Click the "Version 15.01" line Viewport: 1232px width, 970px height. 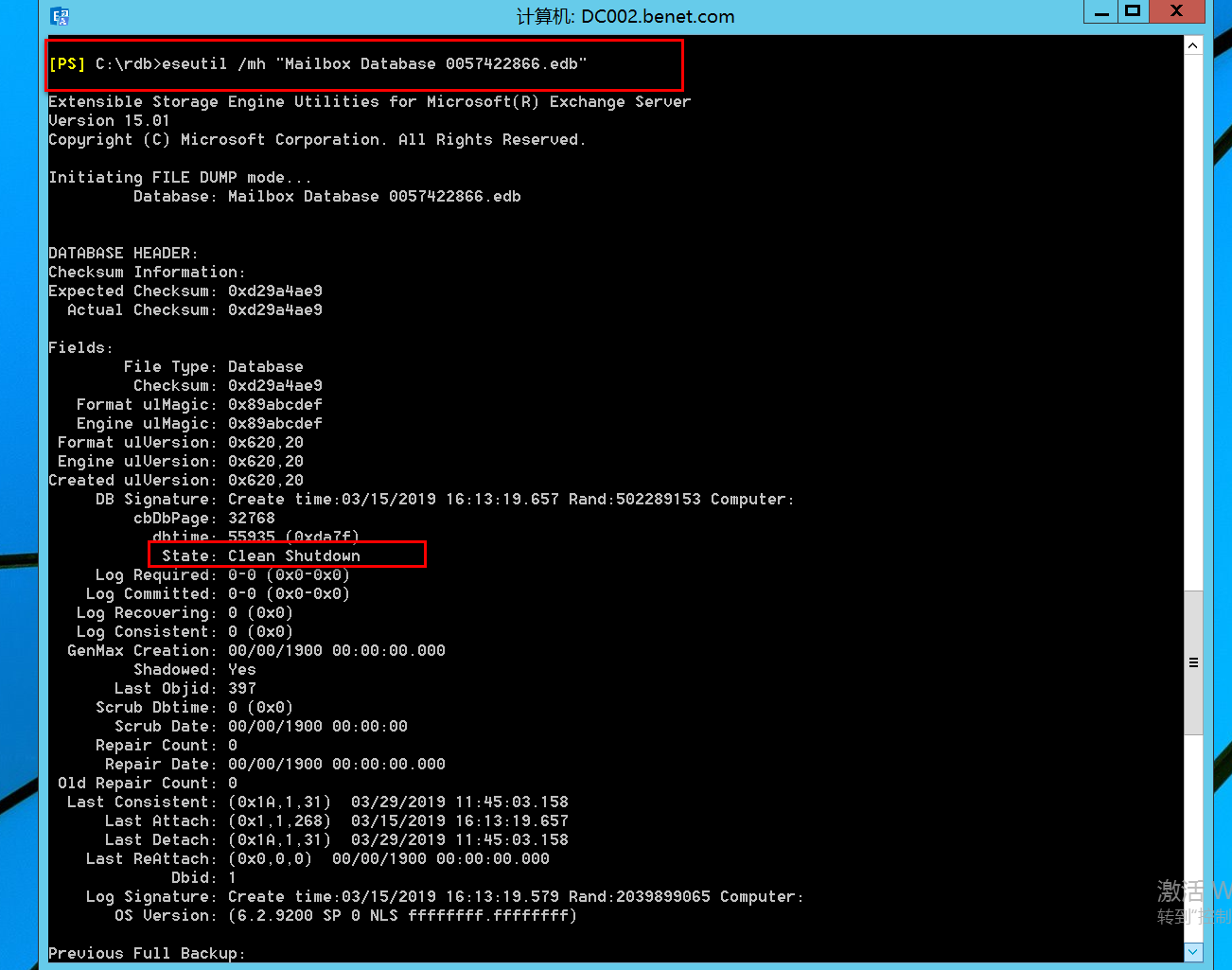tap(110, 120)
